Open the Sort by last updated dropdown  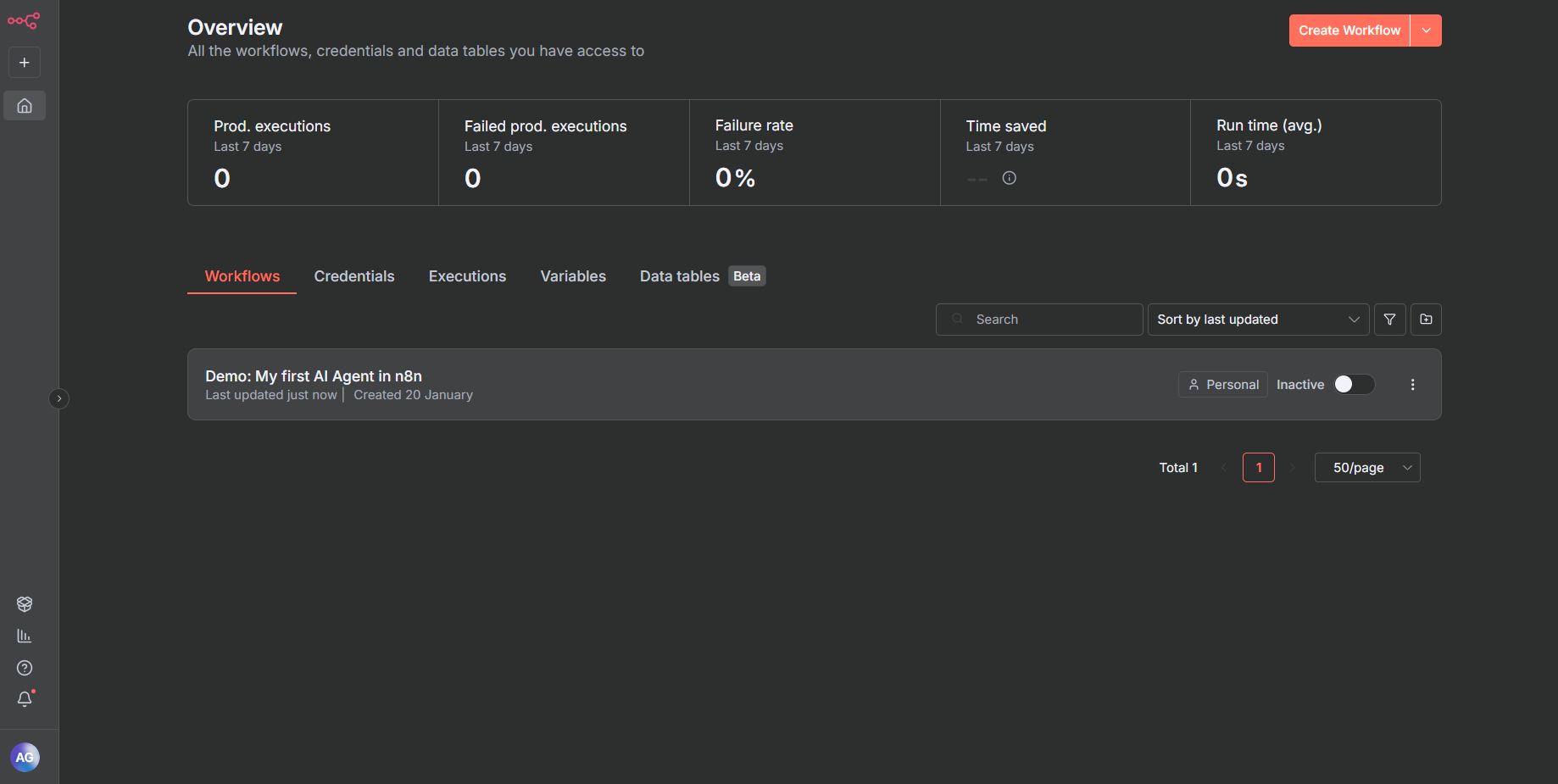tap(1257, 320)
